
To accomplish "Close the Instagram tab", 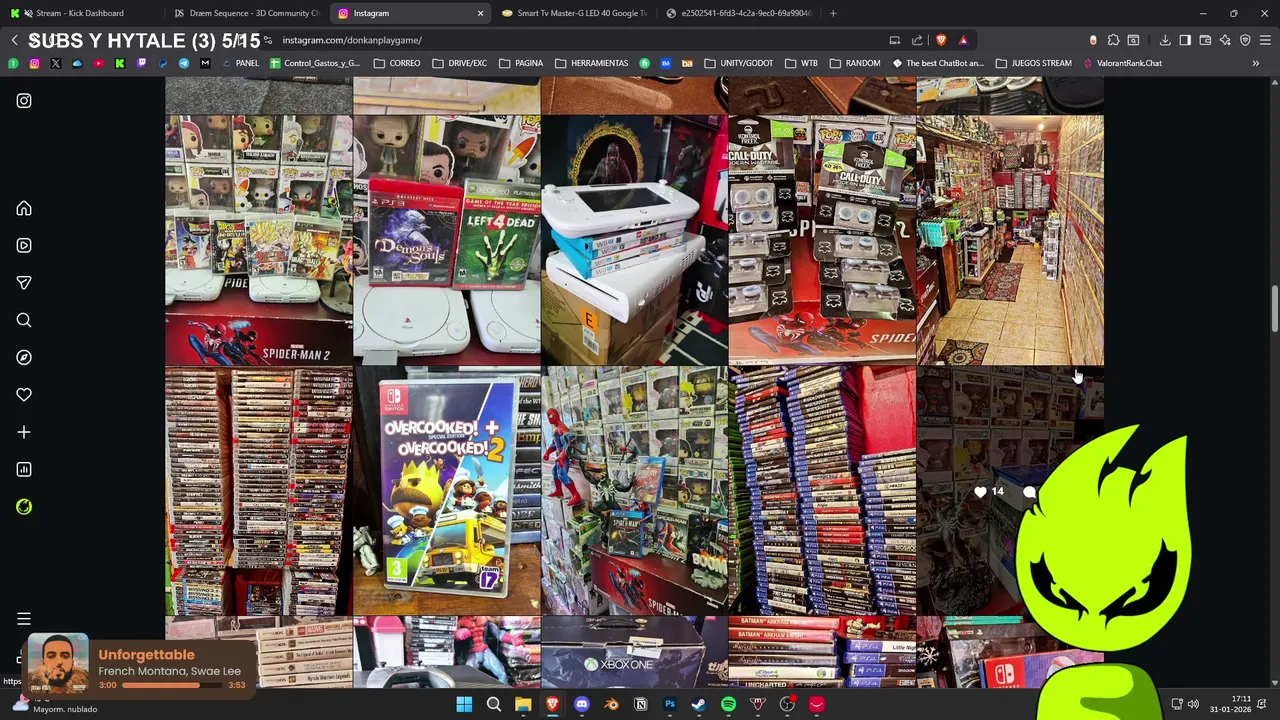I will (x=480, y=13).
